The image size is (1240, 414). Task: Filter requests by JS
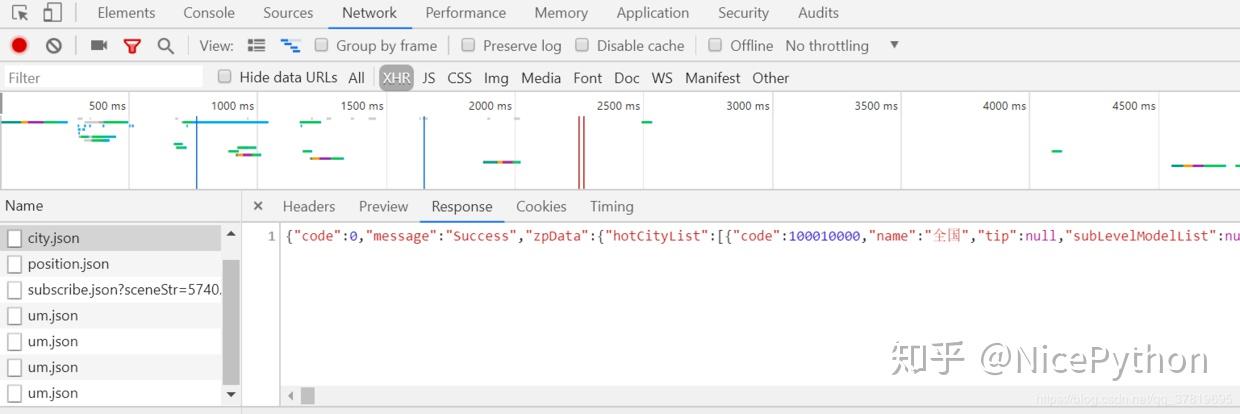pos(428,77)
